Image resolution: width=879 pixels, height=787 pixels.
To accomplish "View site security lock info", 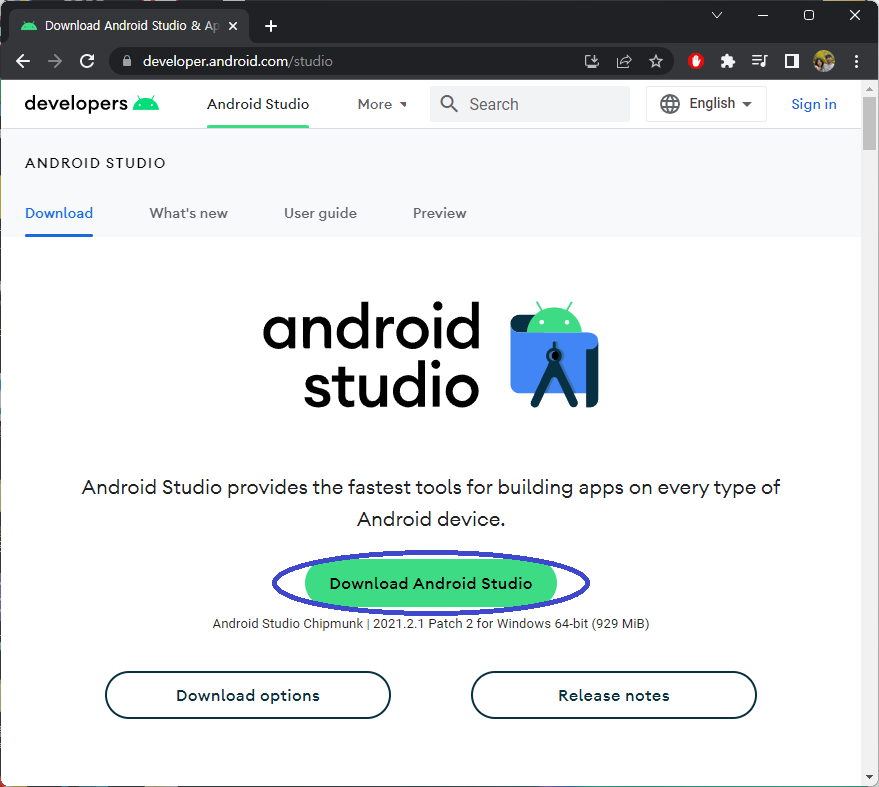I will coord(127,61).
